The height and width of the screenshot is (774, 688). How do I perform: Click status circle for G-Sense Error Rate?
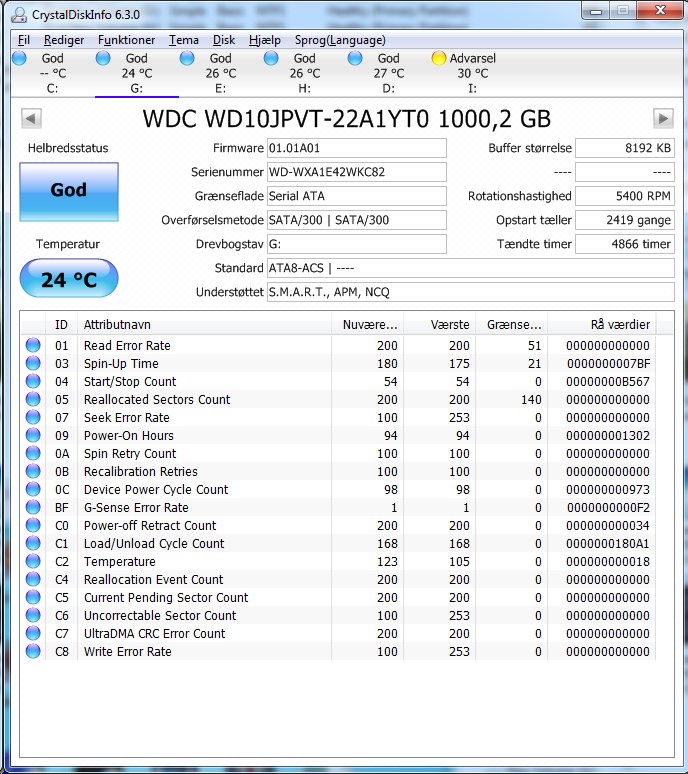click(33, 507)
